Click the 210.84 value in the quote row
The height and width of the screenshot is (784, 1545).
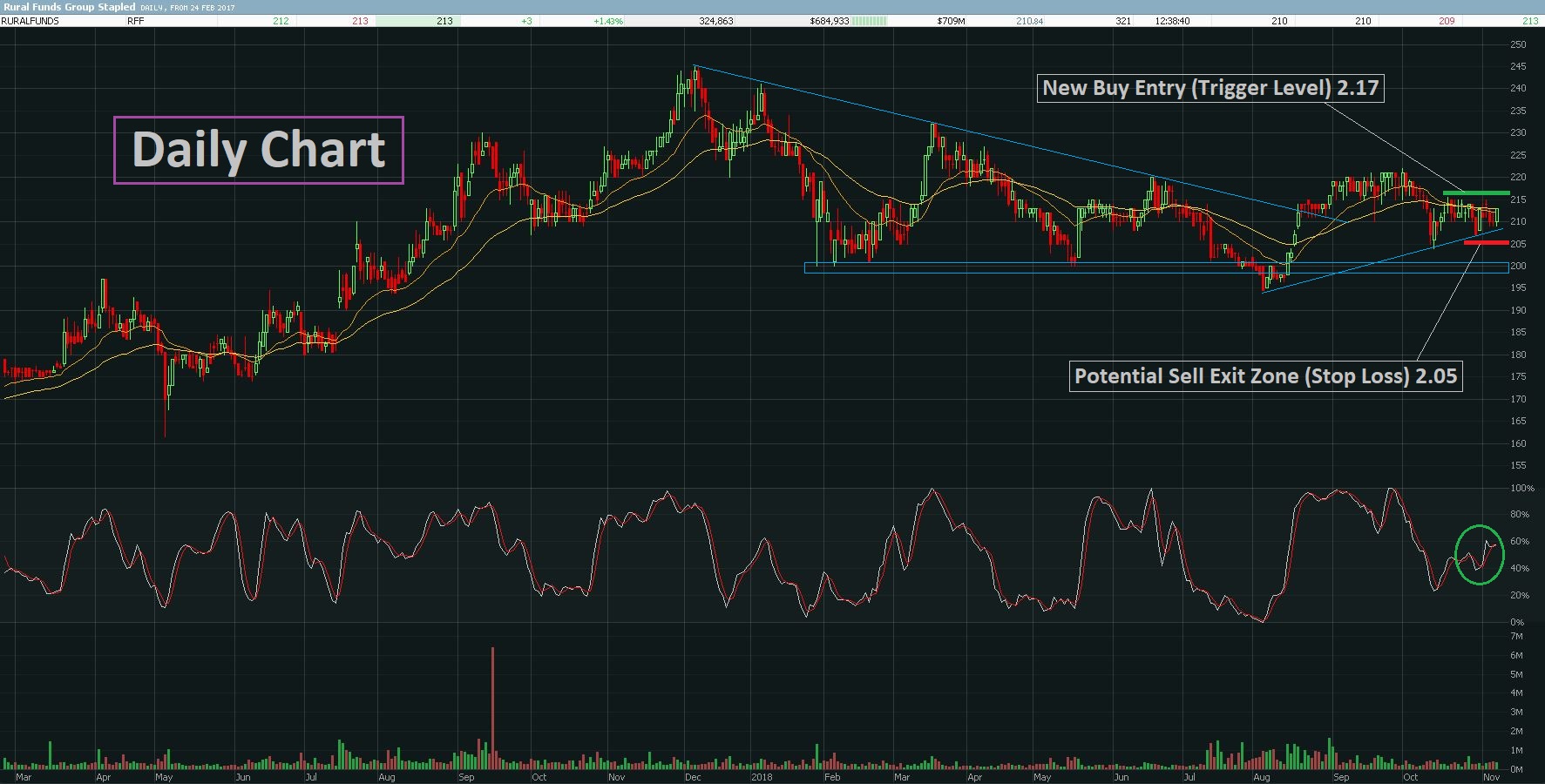(1029, 21)
